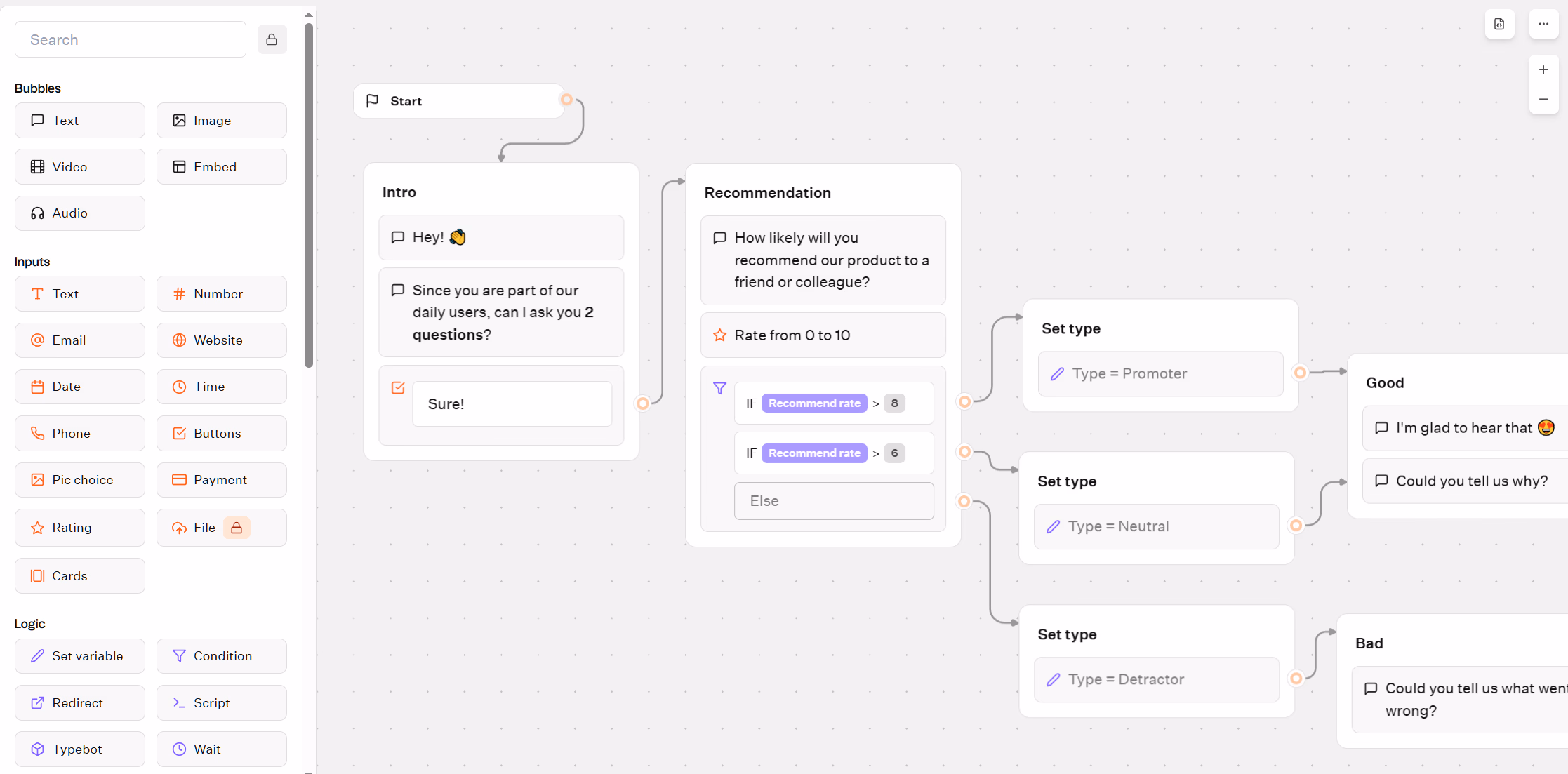Click the lock badge on File block
This screenshot has width=1568, height=774.
pyautogui.click(x=237, y=528)
